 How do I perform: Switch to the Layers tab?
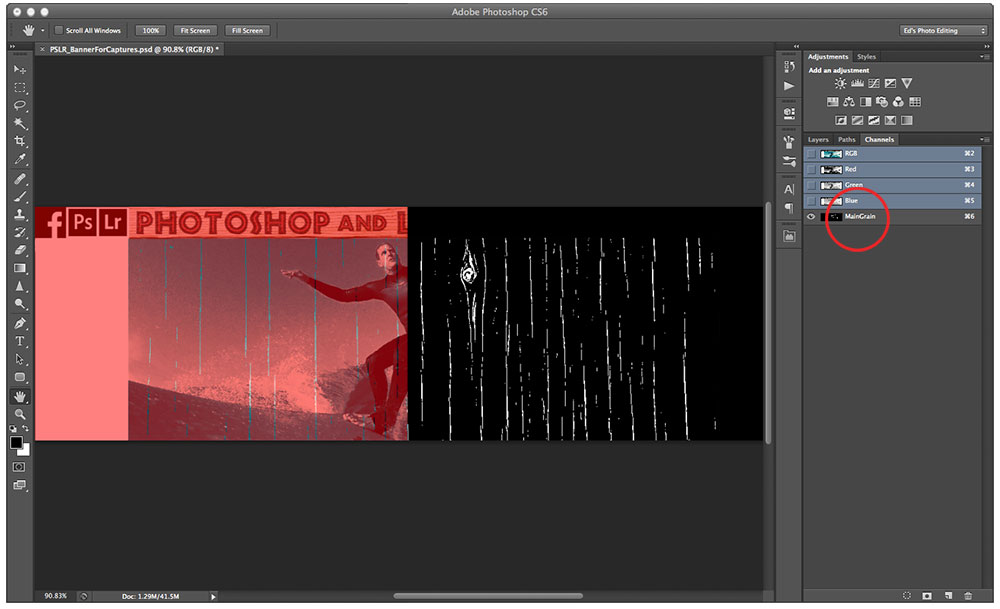(x=818, y=140)
